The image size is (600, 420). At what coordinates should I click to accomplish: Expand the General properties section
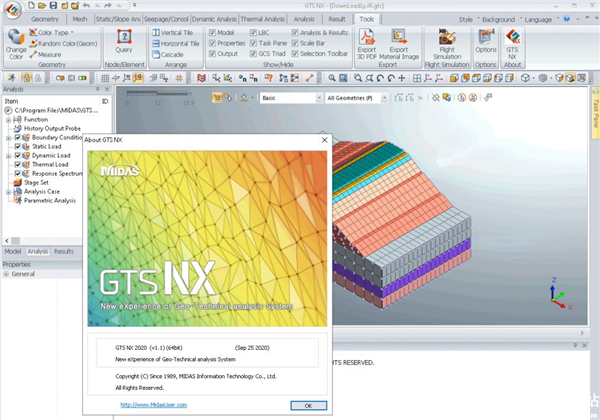[6, 274]
